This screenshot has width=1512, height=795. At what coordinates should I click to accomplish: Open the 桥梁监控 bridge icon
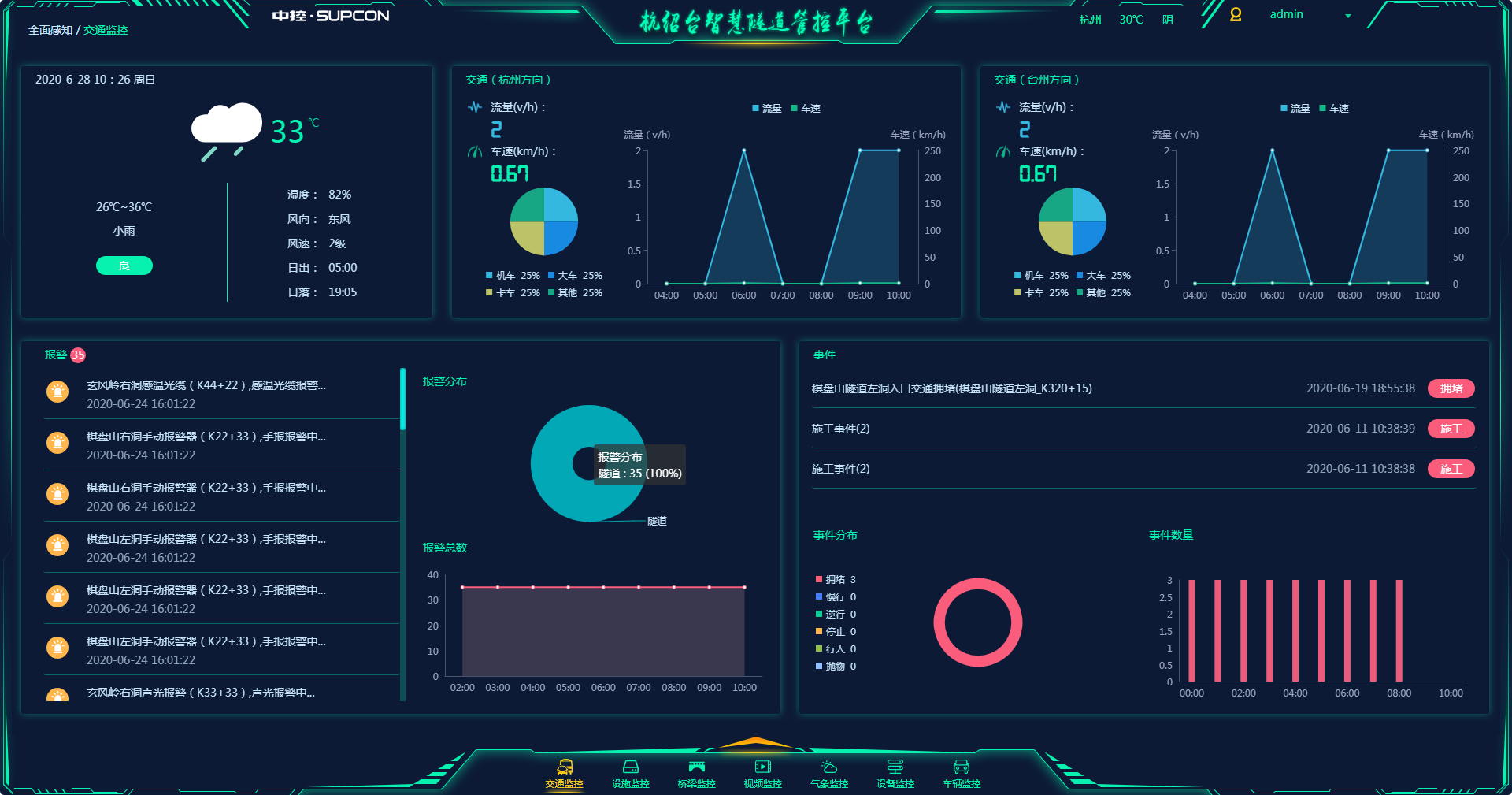click(696, 767)
